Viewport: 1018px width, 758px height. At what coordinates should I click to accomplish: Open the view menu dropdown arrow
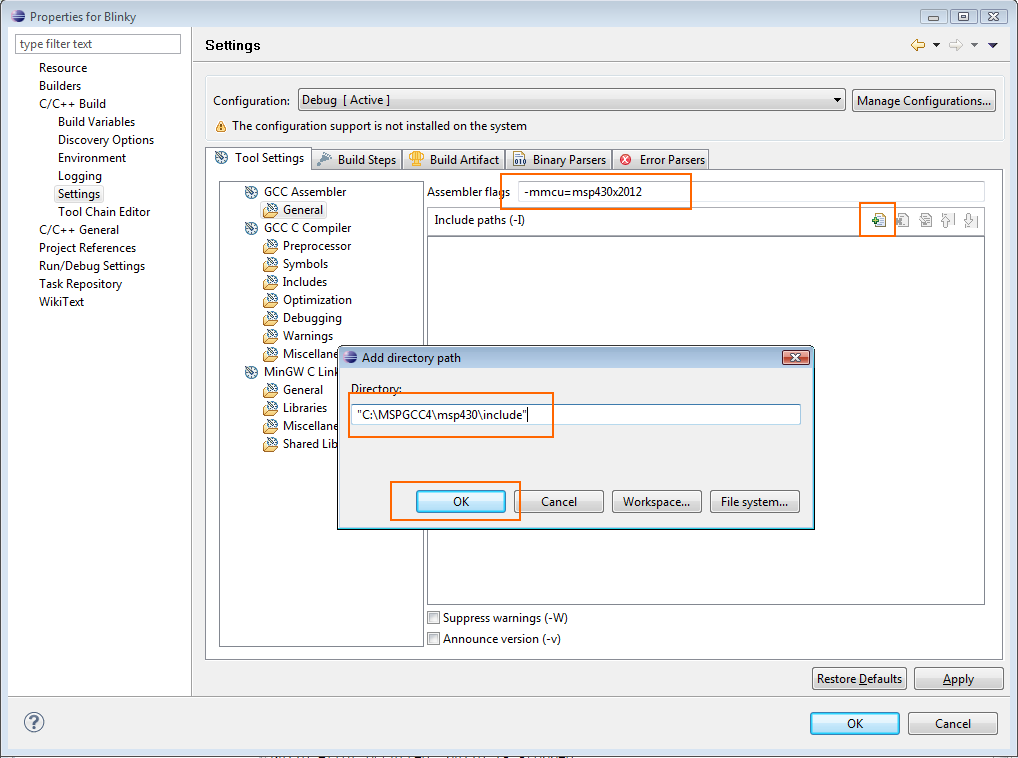tap(993, 45)
